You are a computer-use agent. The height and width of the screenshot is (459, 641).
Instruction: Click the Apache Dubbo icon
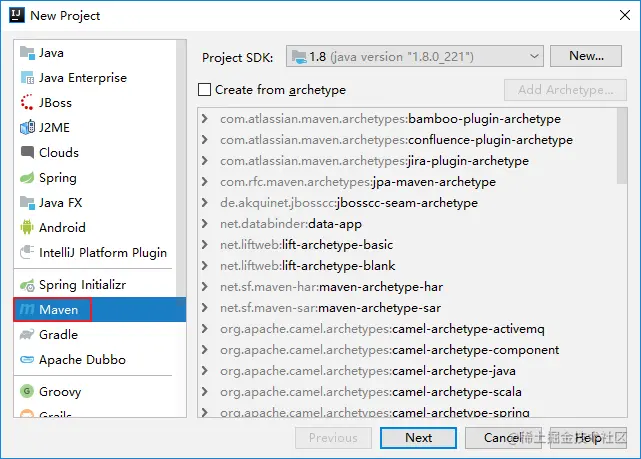[27, 360]
